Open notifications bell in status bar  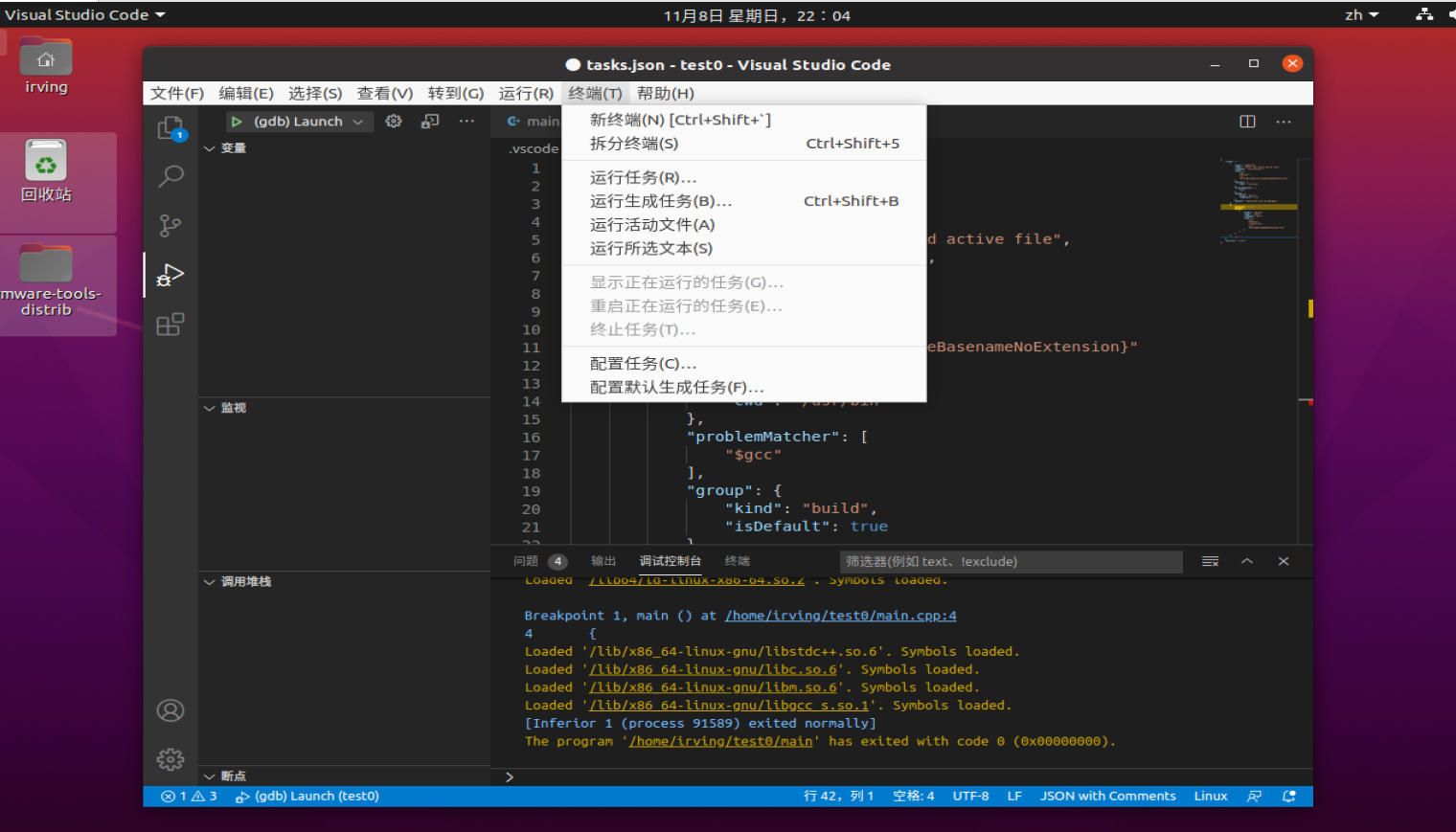tap(1289, 797)
